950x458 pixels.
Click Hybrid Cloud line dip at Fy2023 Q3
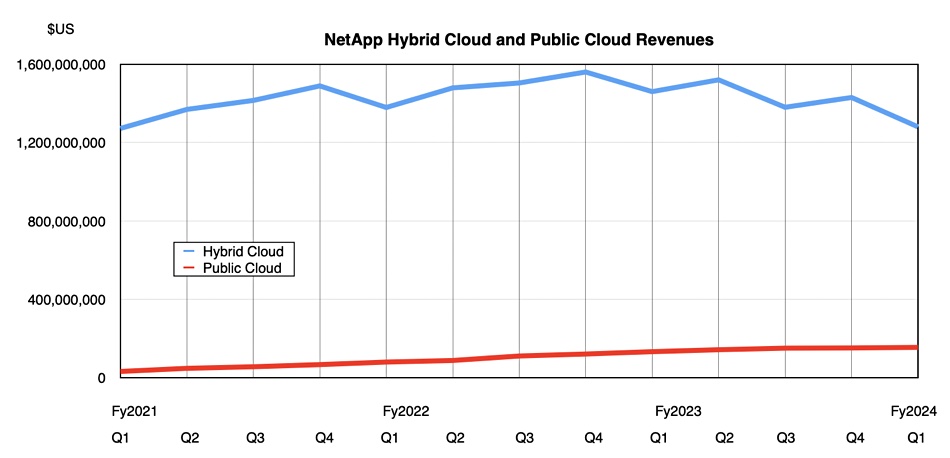[x=785, y=107]
